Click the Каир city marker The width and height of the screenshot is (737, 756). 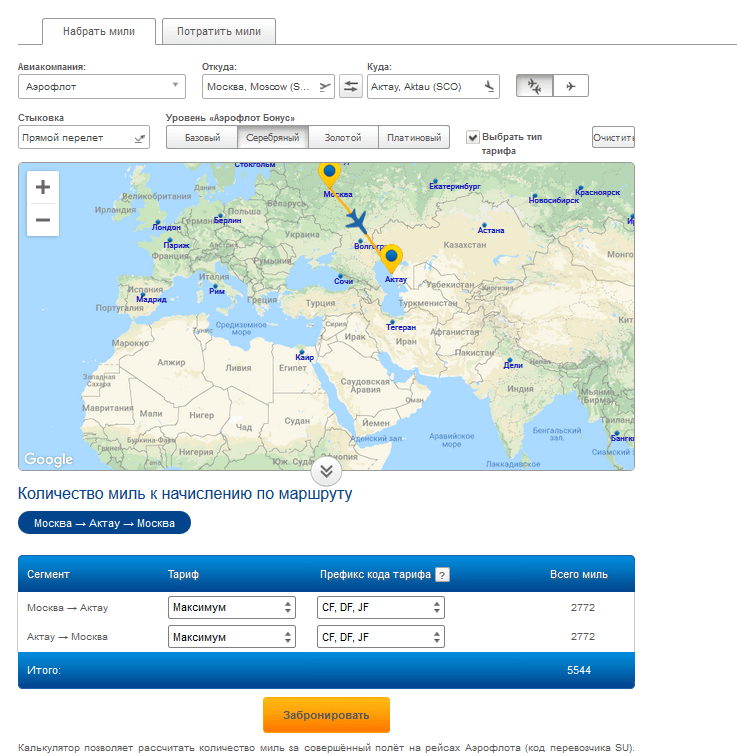(302, 352)
